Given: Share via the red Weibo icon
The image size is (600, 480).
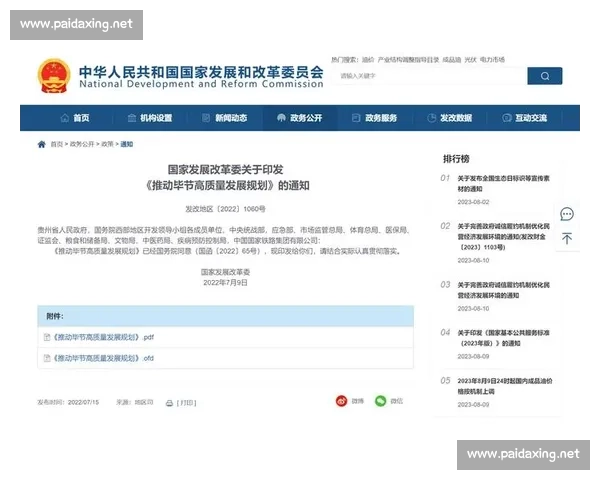Looking at the screenshot, I should coord(341,401).
